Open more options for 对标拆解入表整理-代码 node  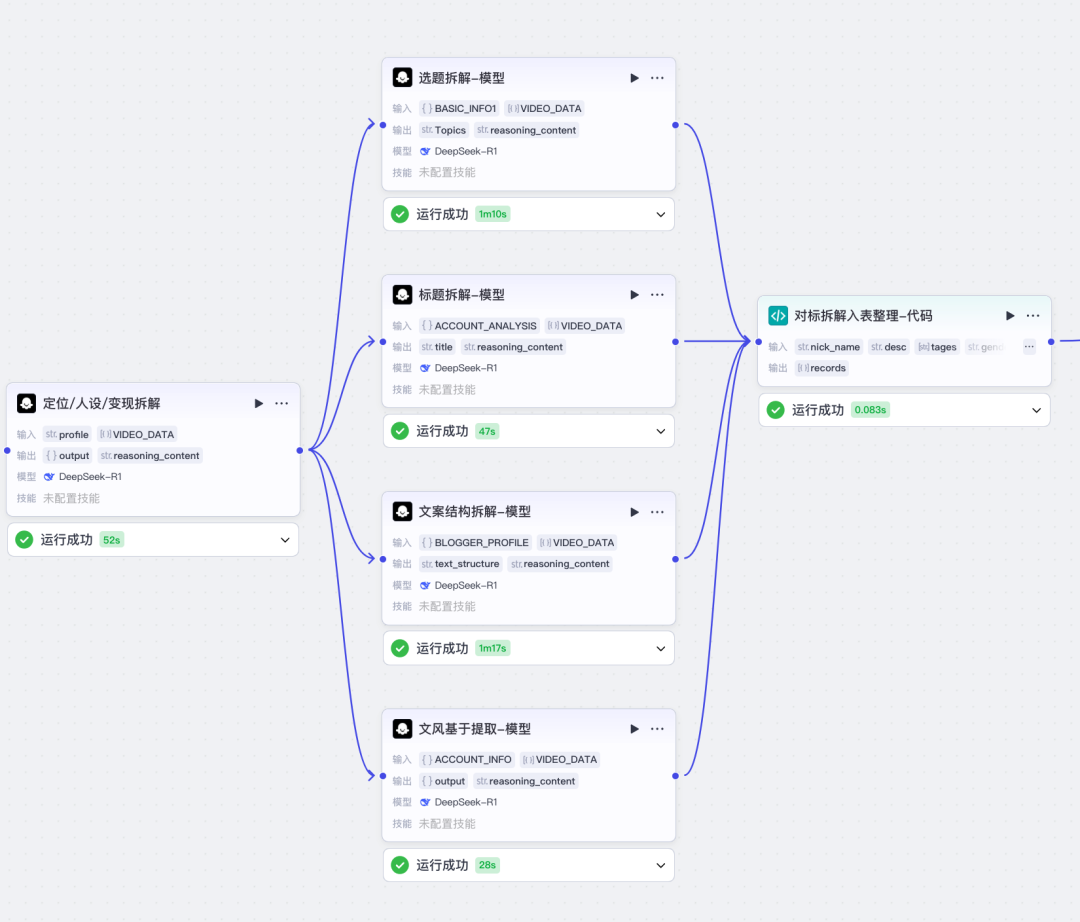(1033, 316)
